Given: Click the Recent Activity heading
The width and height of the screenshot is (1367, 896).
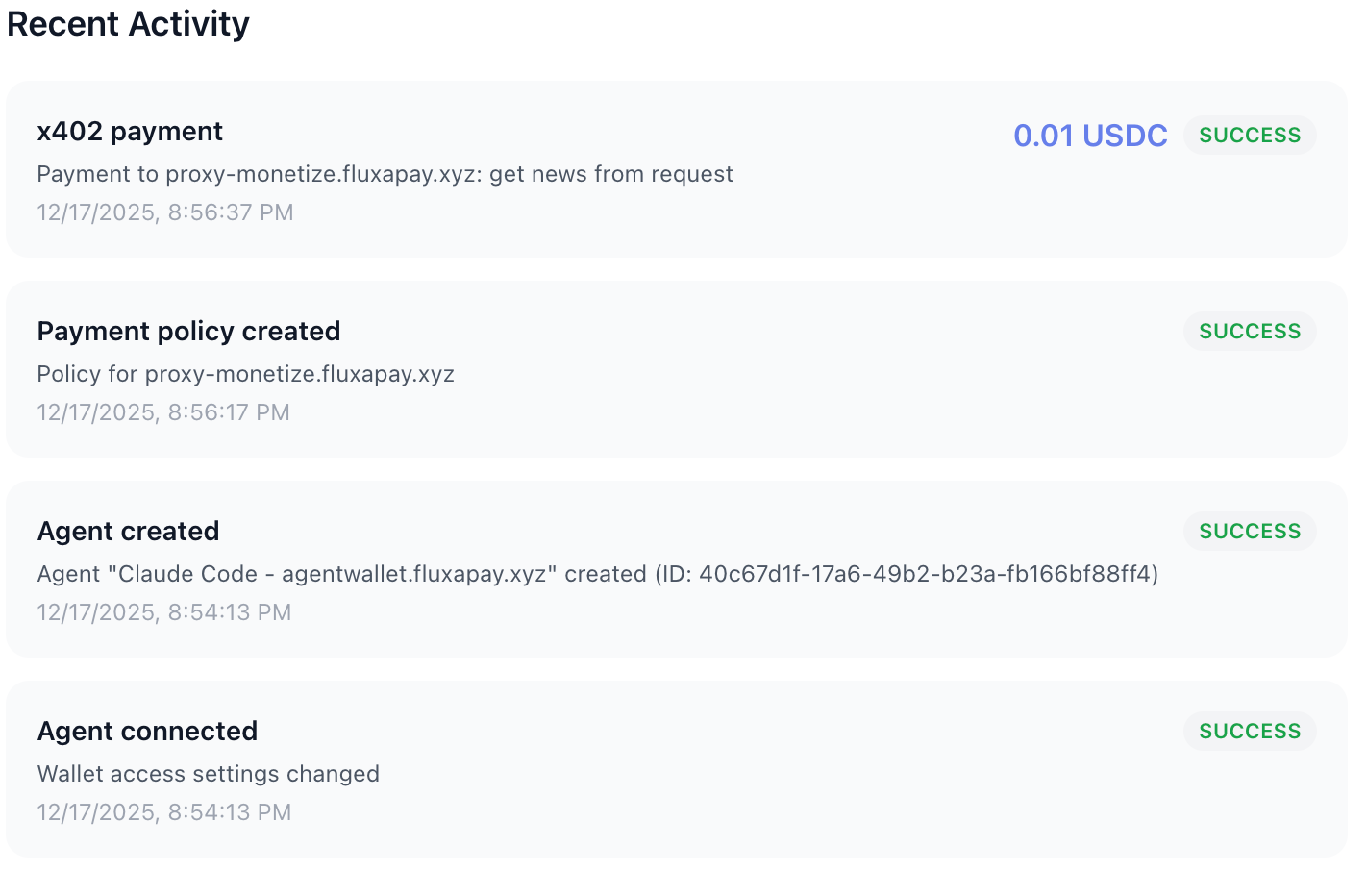Looking at the screenshot, I should pos(128,24).
